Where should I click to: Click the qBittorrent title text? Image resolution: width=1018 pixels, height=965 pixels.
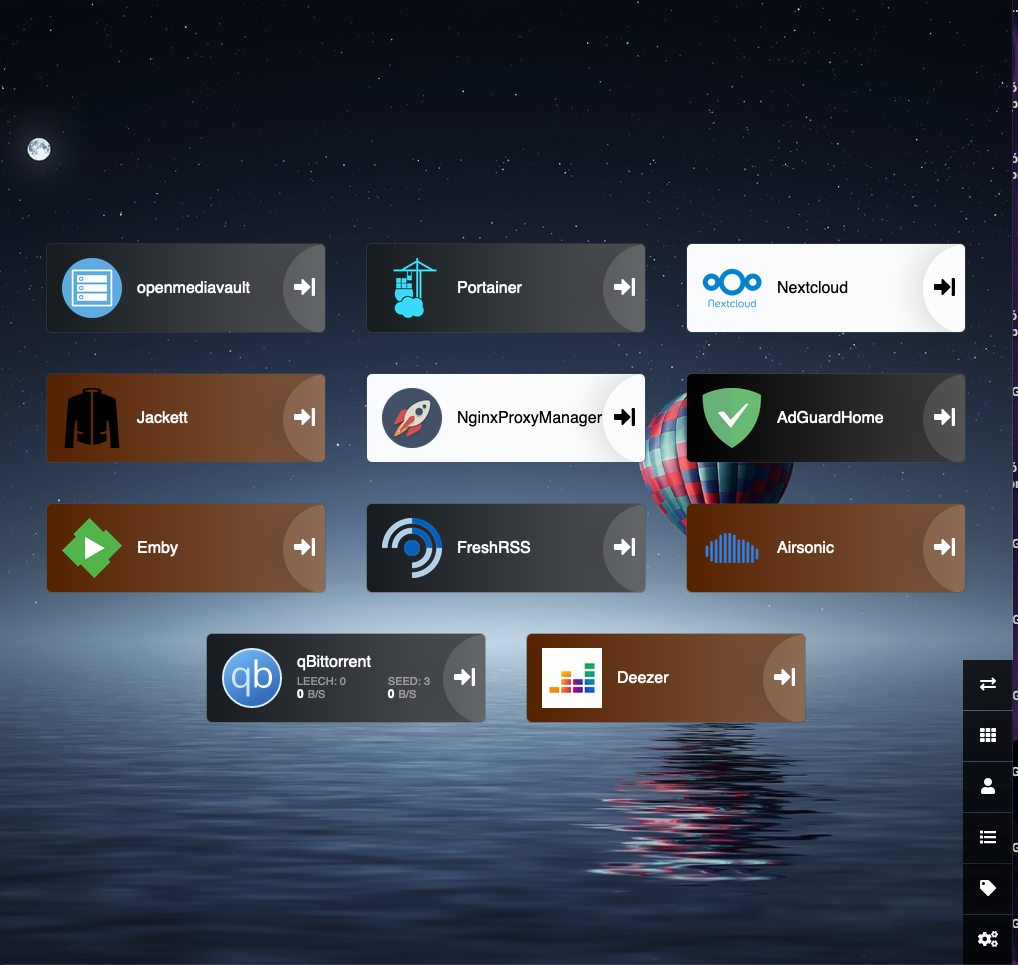[x=334, y=662]
